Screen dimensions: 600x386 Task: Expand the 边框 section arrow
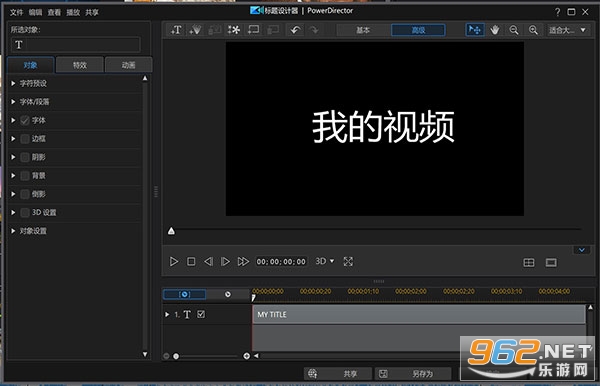click(13, 138)
